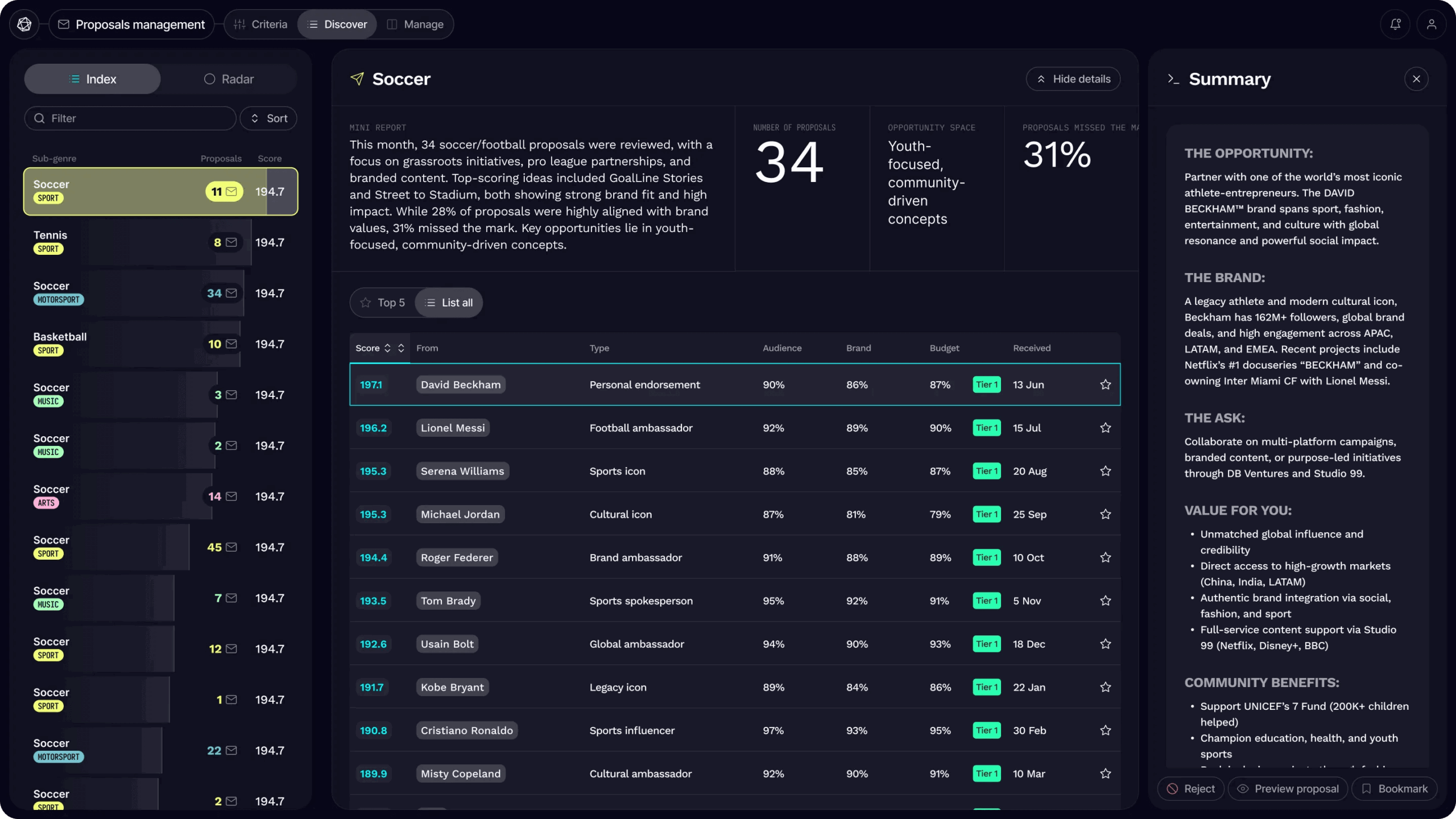The image size is (1456, 819).
Task: Click the Tier 1 badge in Ronaldo row
Action: click(987, 731)
